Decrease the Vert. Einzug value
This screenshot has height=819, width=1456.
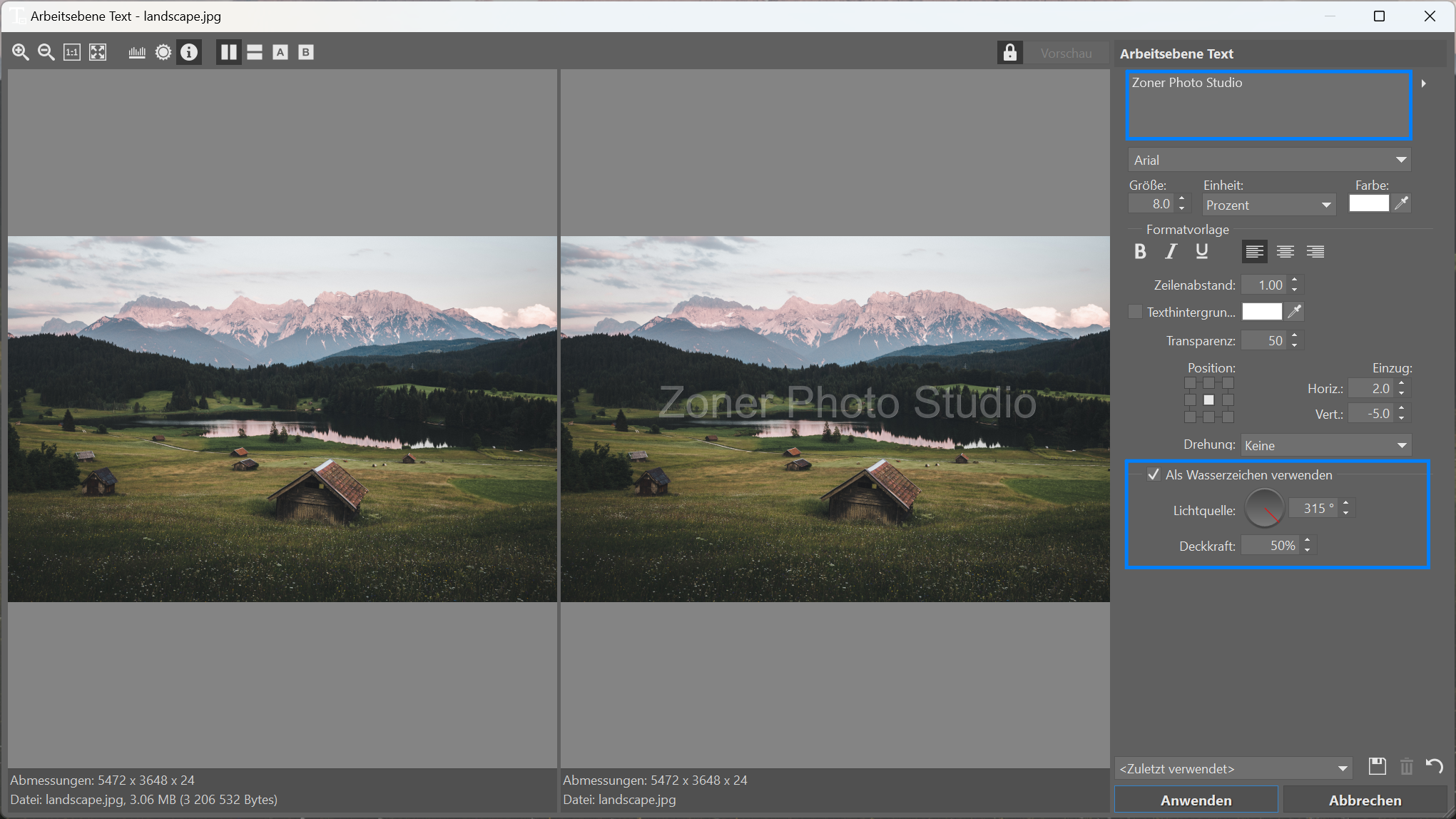pos(1402,418)
